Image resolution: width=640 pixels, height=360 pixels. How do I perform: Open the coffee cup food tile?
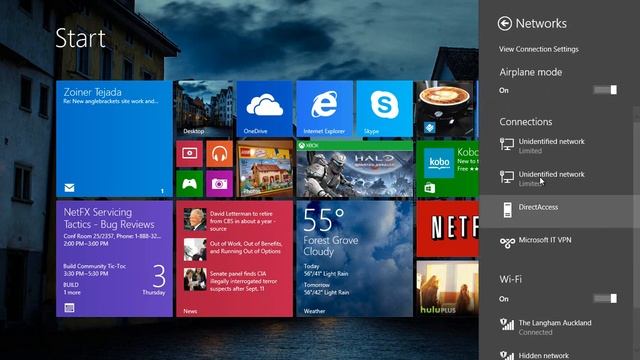pos(446,109)
